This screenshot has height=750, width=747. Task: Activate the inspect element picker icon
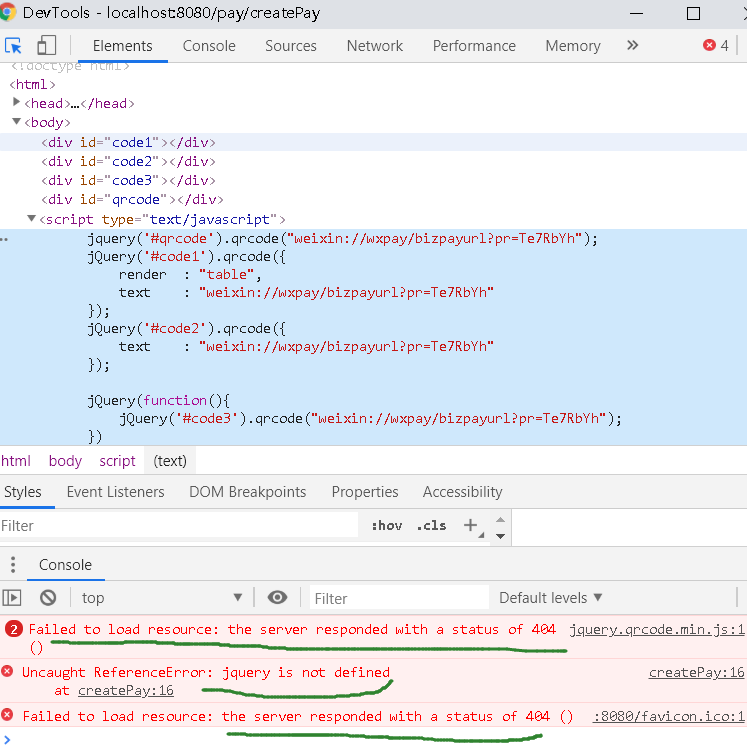pyautogui.click(x=13, y=46)
